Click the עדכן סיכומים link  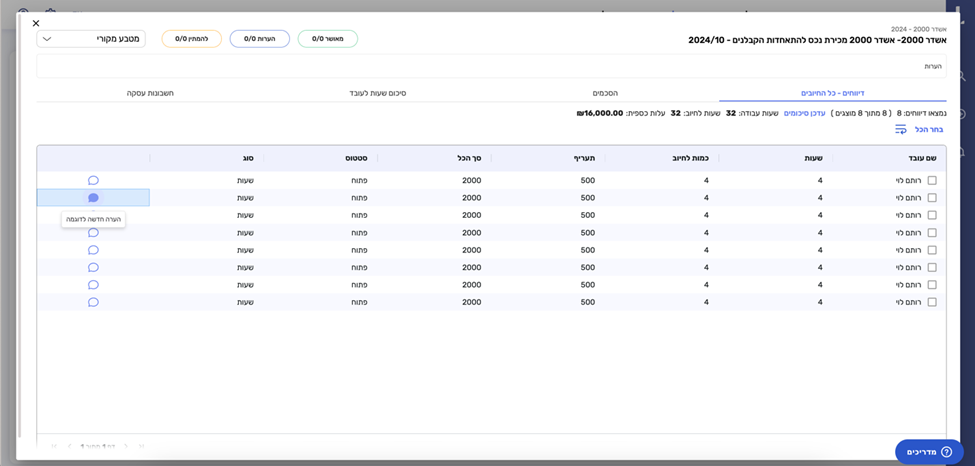click(804, 113)
